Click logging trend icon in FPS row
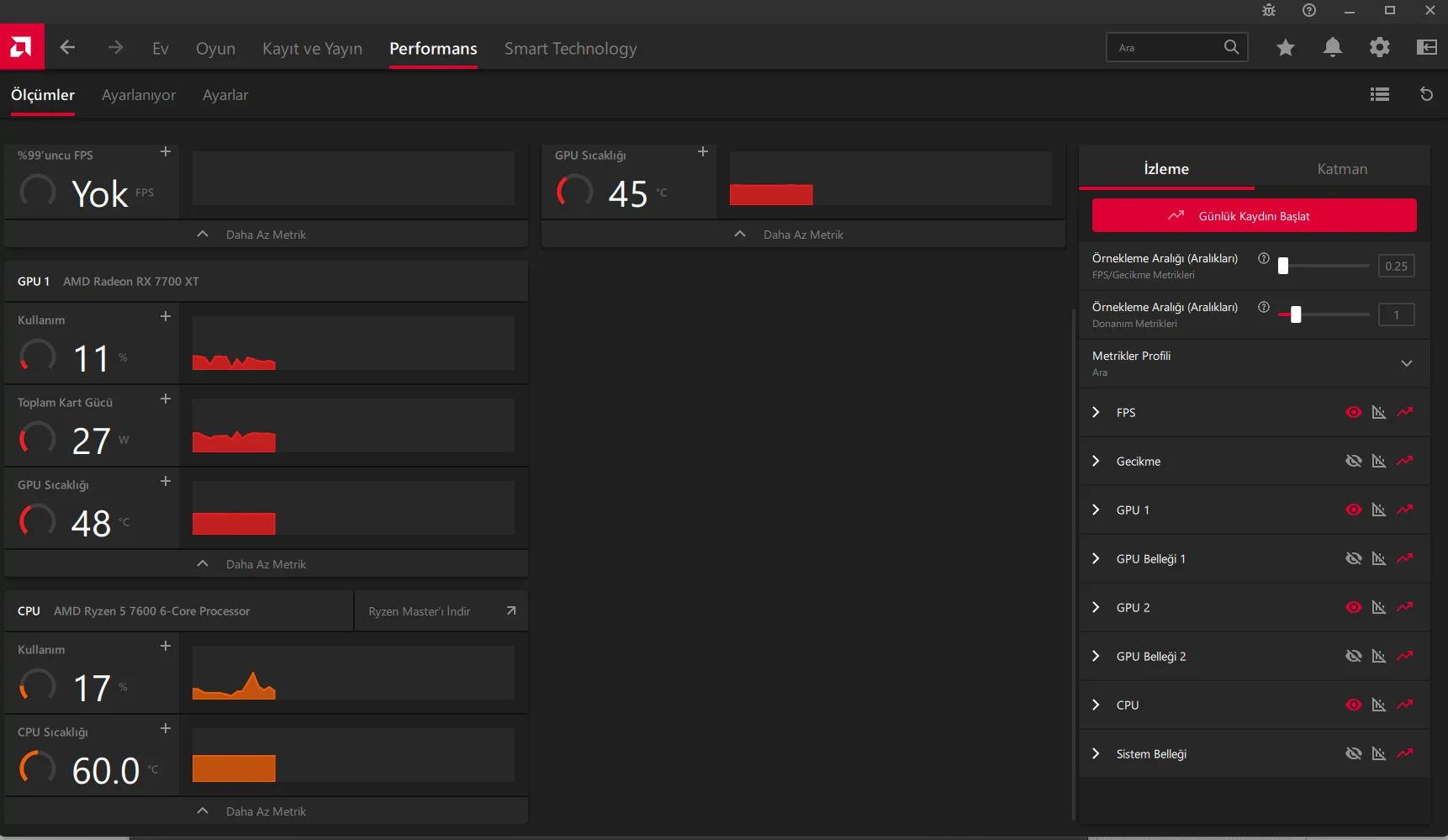The height and width of the screenshot is (840, 1448). pyautogui.click(x=1405, y=412)
